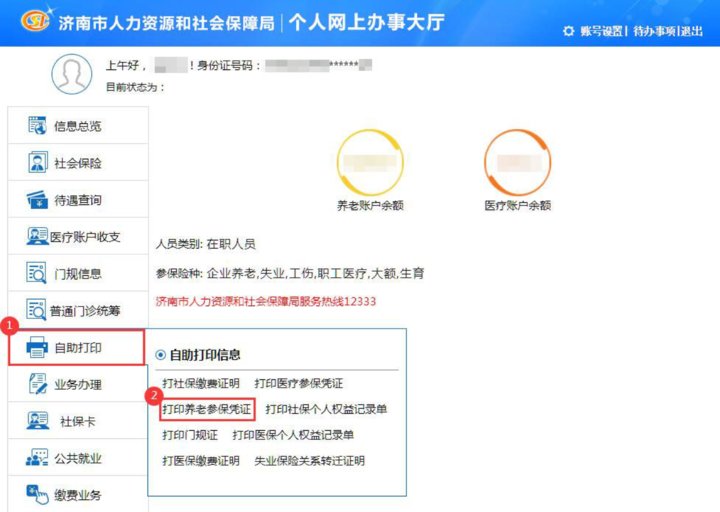Click the 自助打印信息 panel heading

(205, 354)
